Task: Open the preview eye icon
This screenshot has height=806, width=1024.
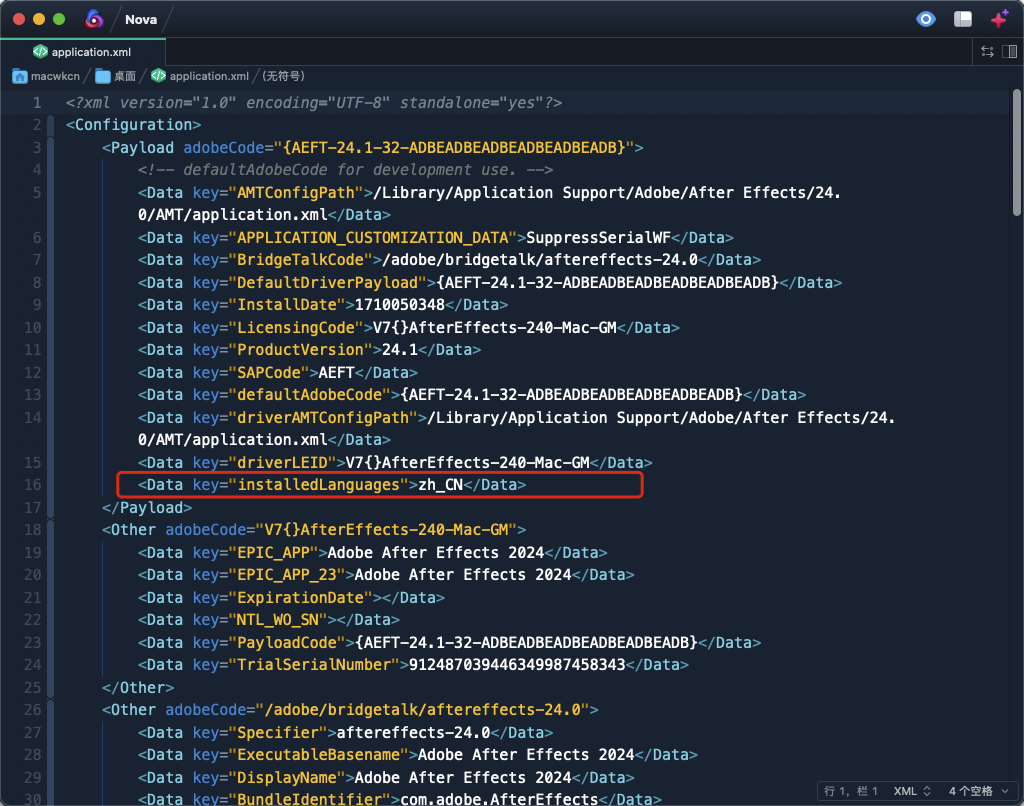Action: (x=926, y=19)
